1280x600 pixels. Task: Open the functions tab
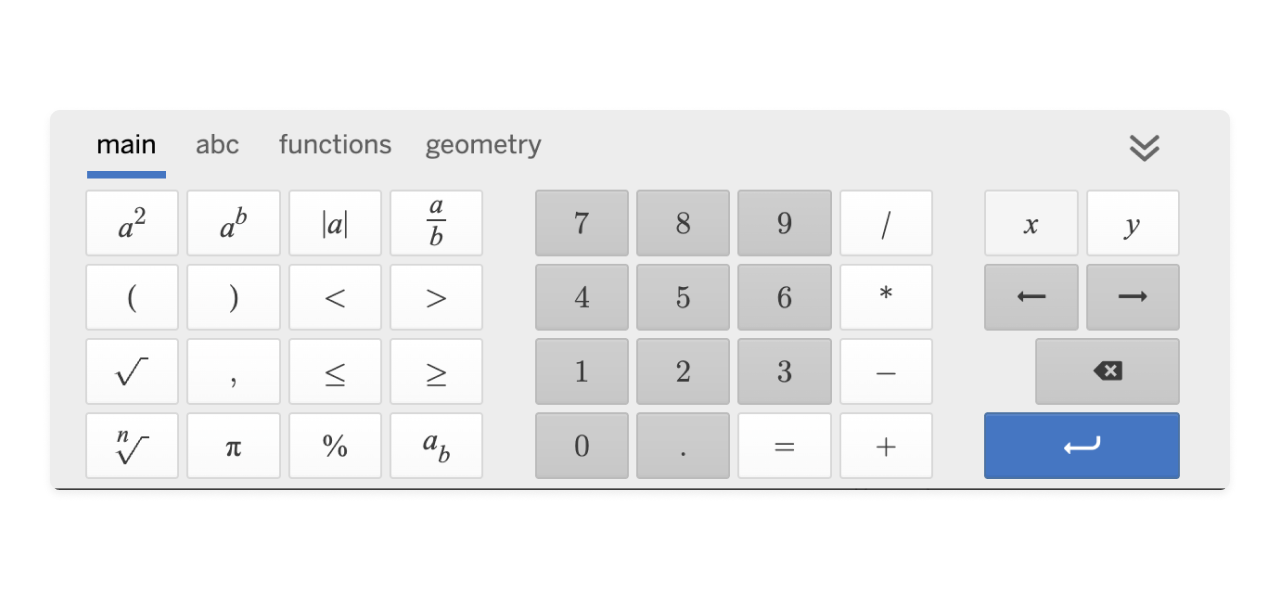(335, 145)
